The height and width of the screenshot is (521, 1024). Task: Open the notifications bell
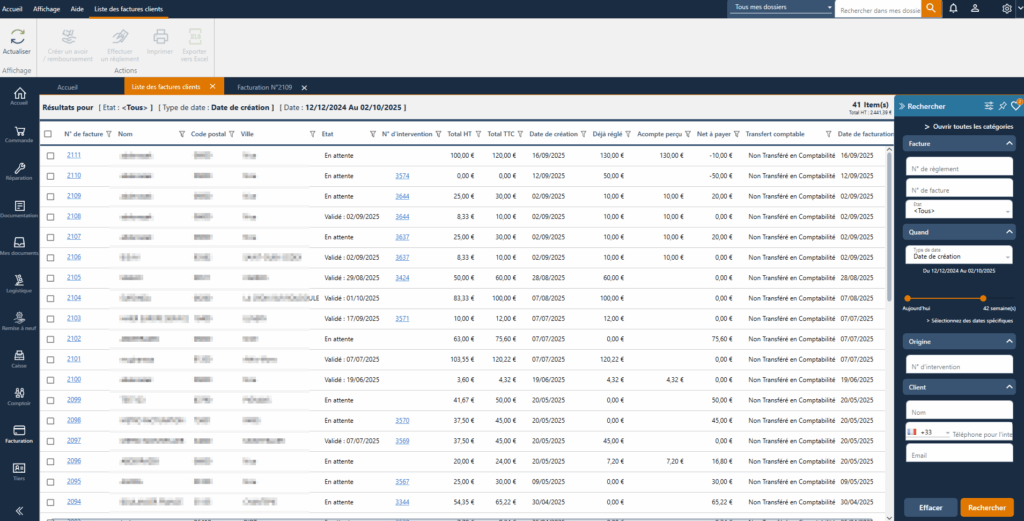[x=953, y=8]
